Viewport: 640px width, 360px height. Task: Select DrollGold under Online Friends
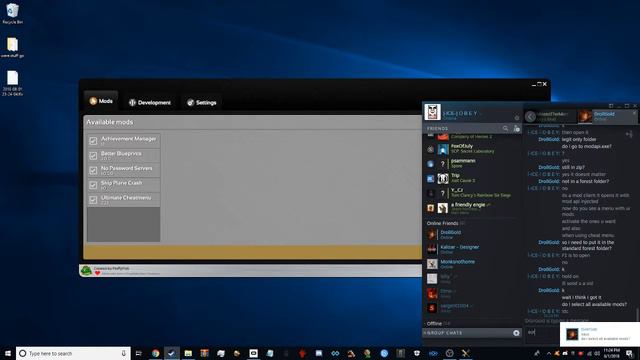tap(472, 235)
